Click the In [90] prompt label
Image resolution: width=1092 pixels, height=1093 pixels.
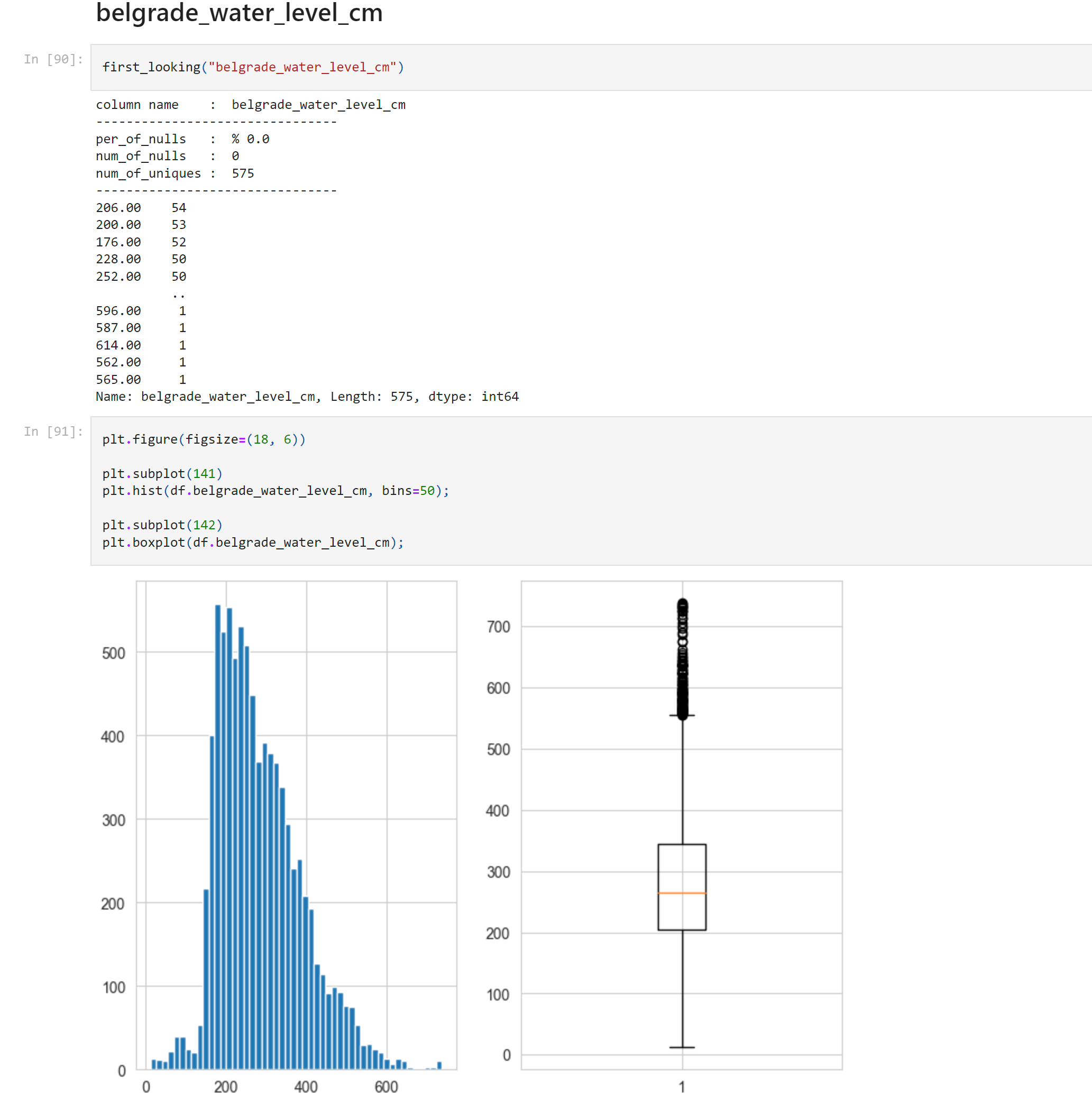[54, 59]
